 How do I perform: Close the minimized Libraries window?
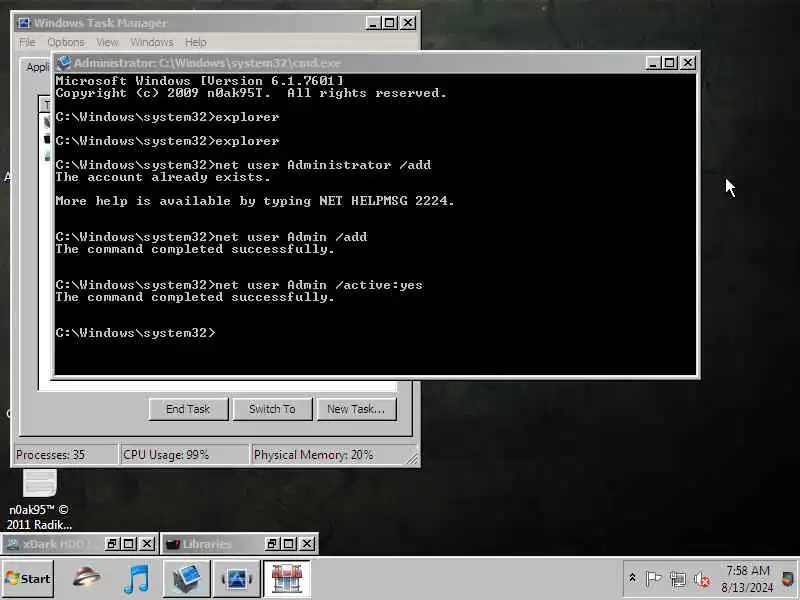[307, 544]
